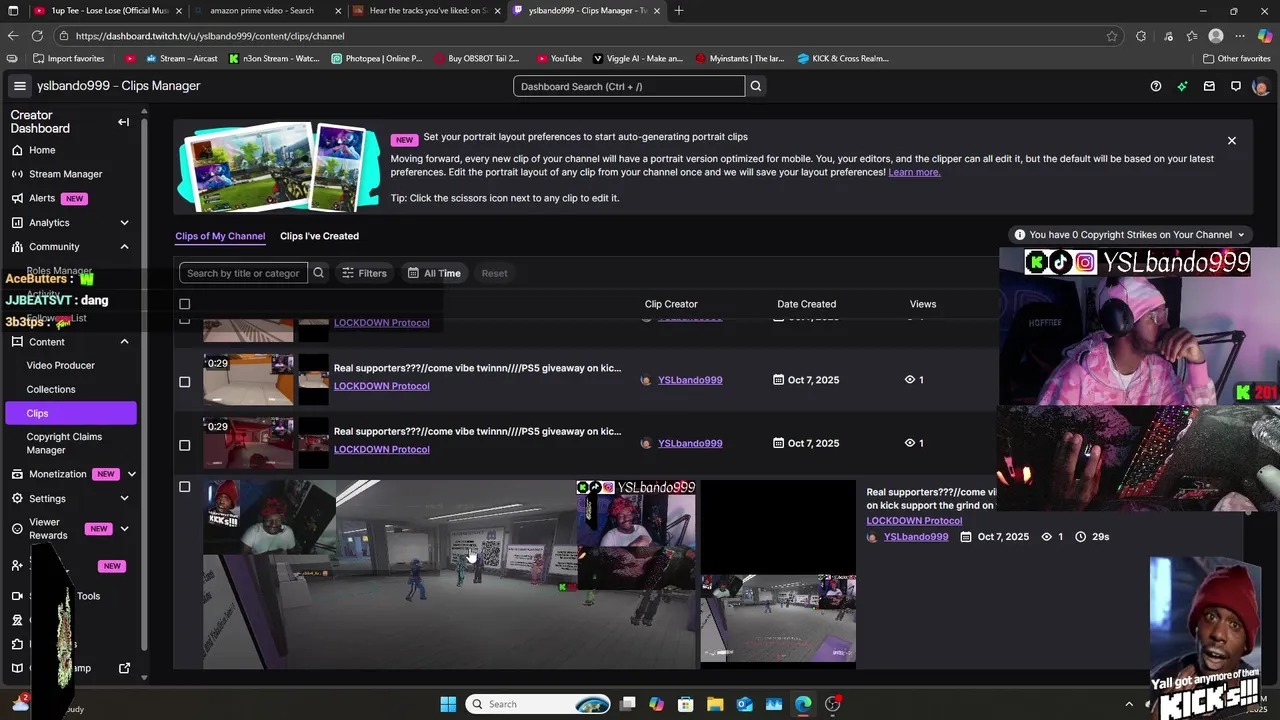
Task: Follow the Learn more link
Action: [x=914, y=172]
